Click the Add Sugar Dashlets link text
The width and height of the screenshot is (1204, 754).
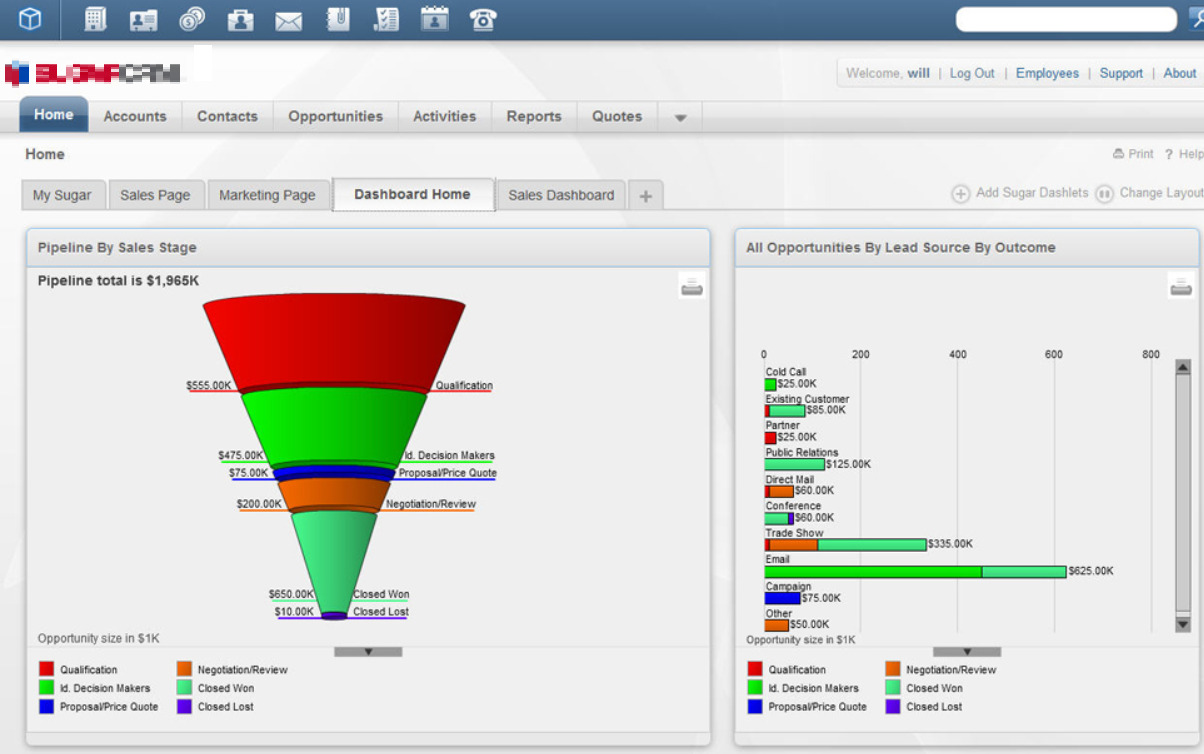(1032, 193)
